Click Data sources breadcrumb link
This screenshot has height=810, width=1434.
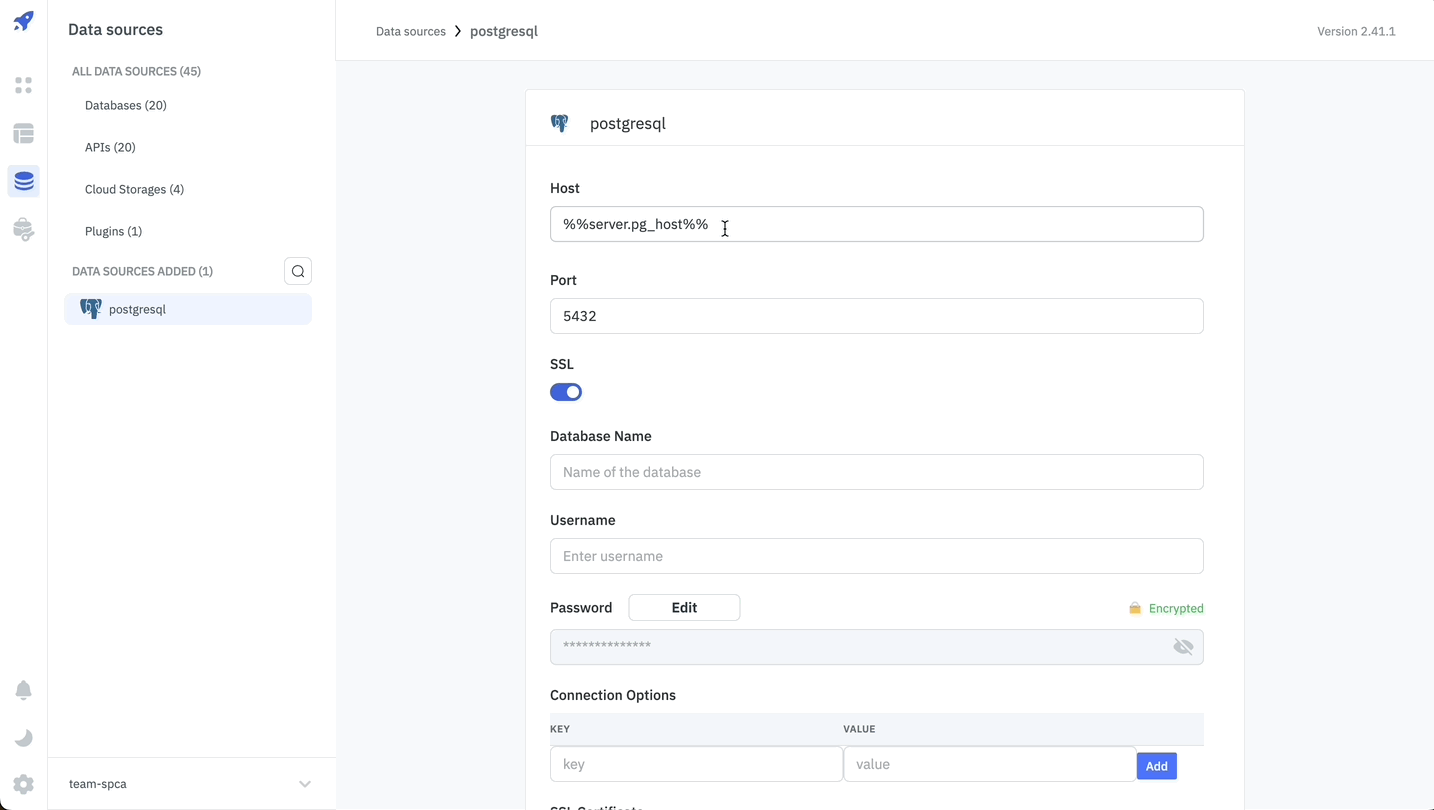[410, 31]
